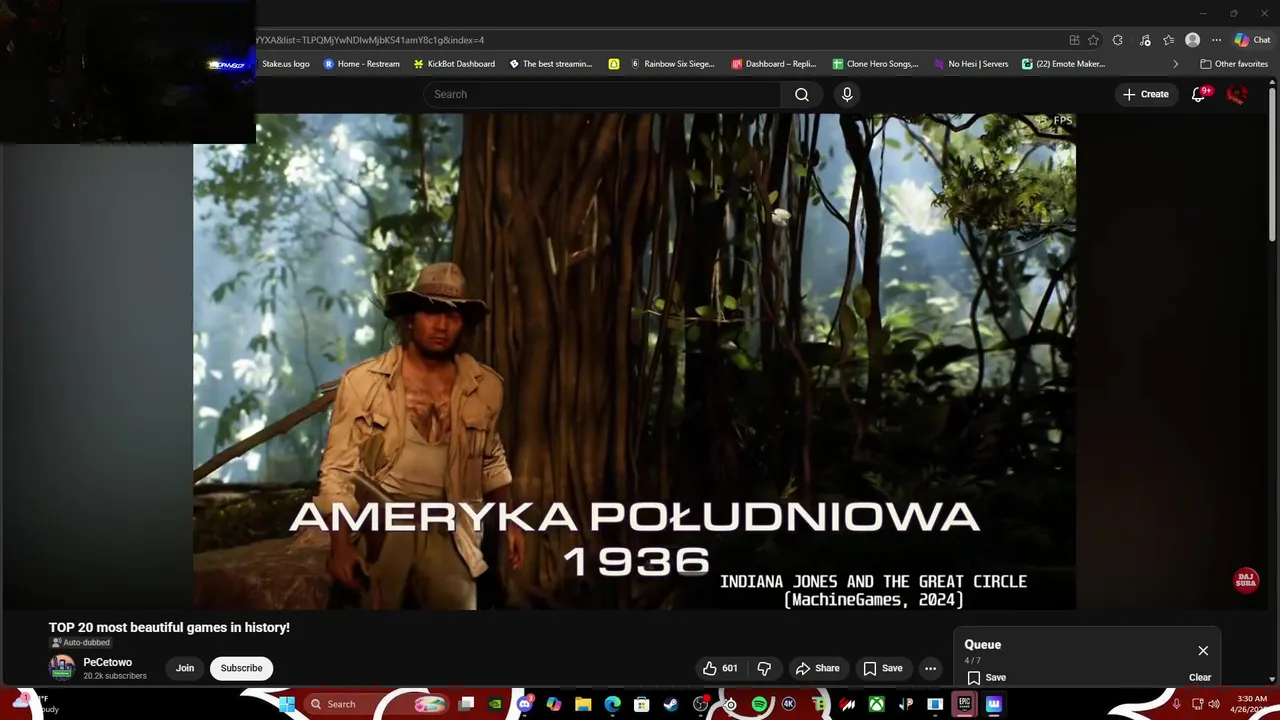1280x720 pixels.
Task: Open the (22) Emote Maker bookmark
Action: (x=1063, y=64)
